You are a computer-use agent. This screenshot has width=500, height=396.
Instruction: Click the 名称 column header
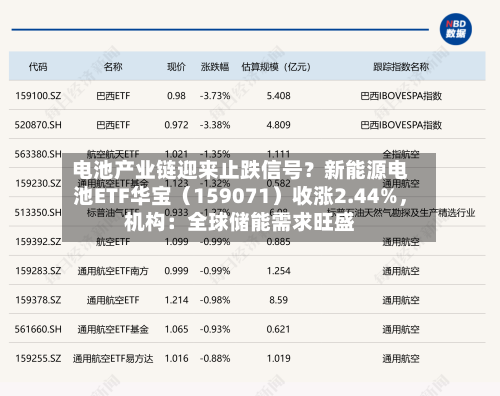coord(113,67)
